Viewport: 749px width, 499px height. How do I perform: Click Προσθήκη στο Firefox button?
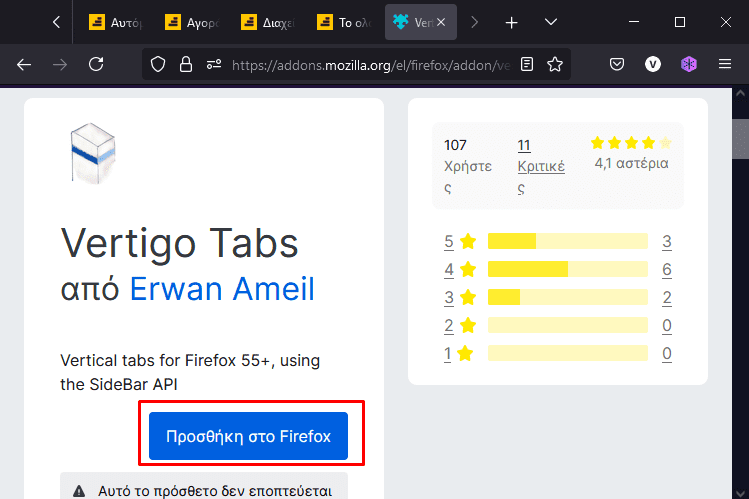pos(248,436)
